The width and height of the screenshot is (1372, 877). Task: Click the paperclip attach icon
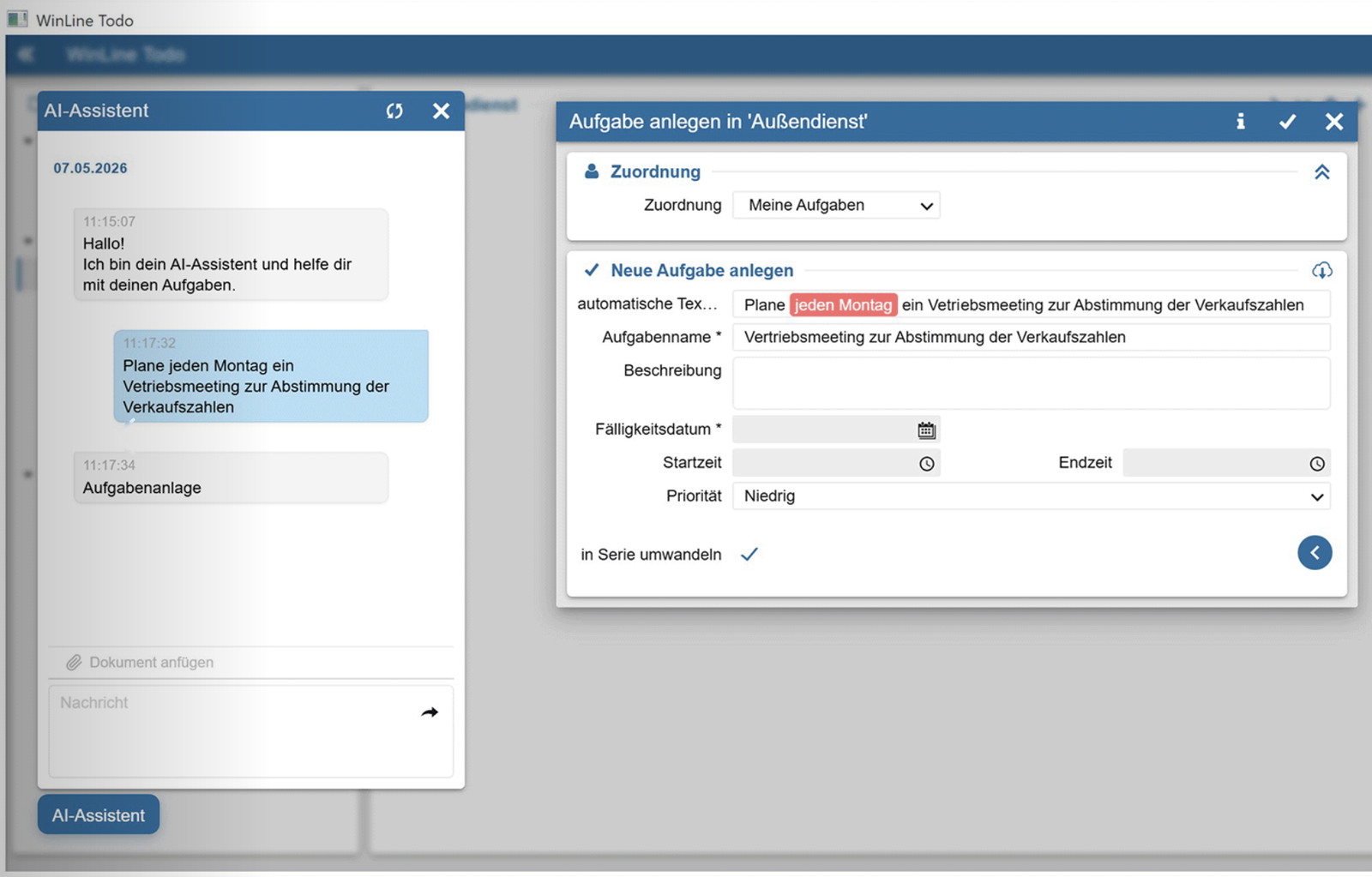tap(74, 663)
